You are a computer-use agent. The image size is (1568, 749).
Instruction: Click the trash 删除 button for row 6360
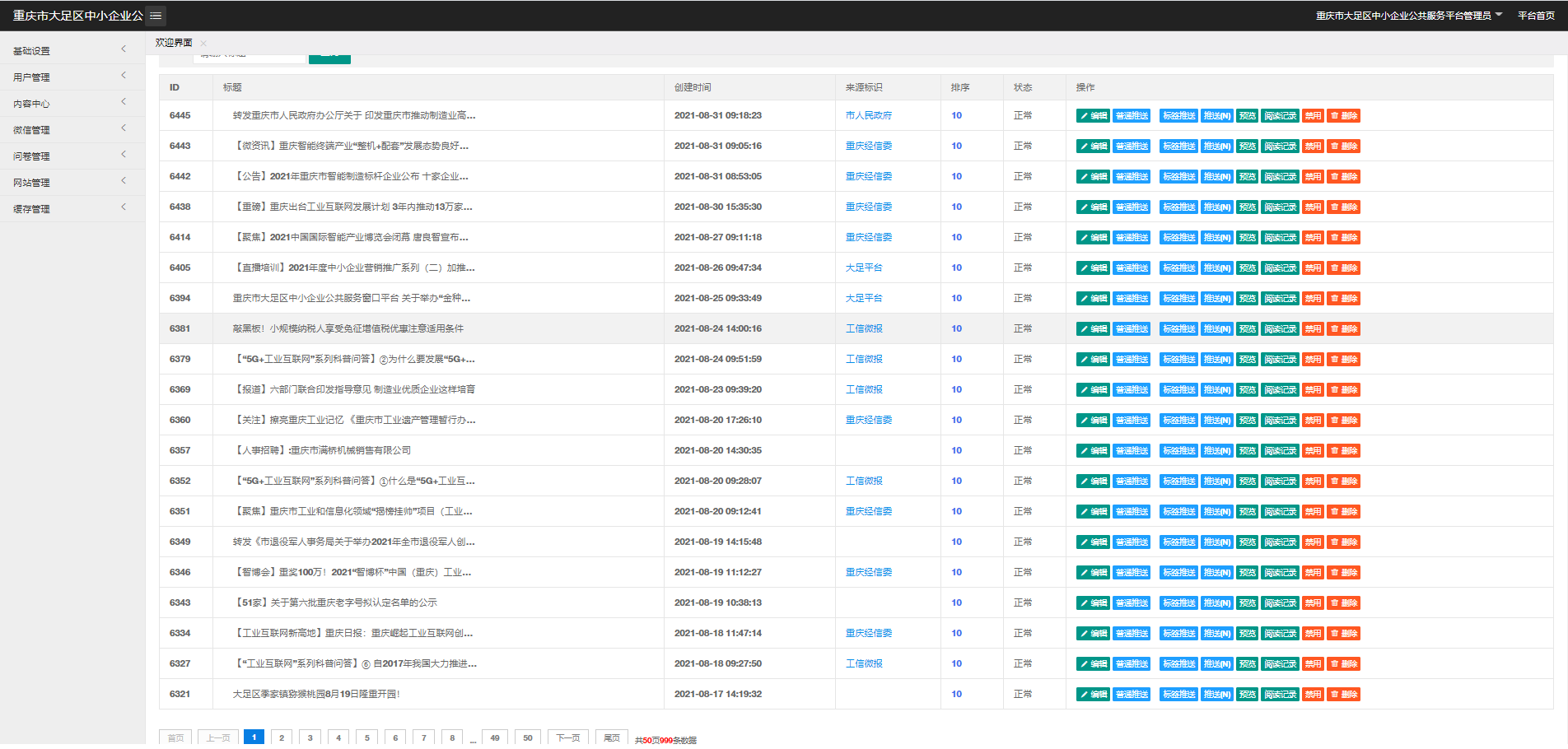click(1344, 421)
